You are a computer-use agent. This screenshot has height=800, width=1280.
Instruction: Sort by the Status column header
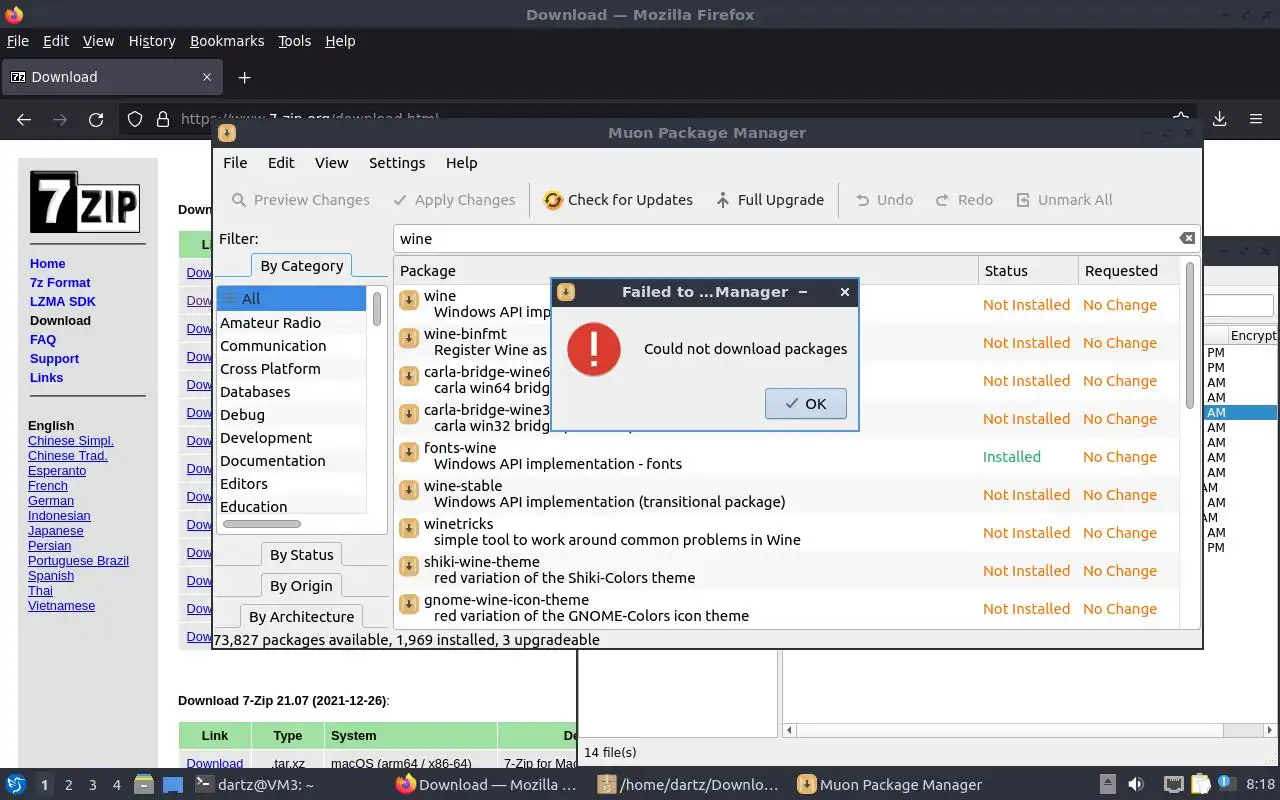(1028, 271)
